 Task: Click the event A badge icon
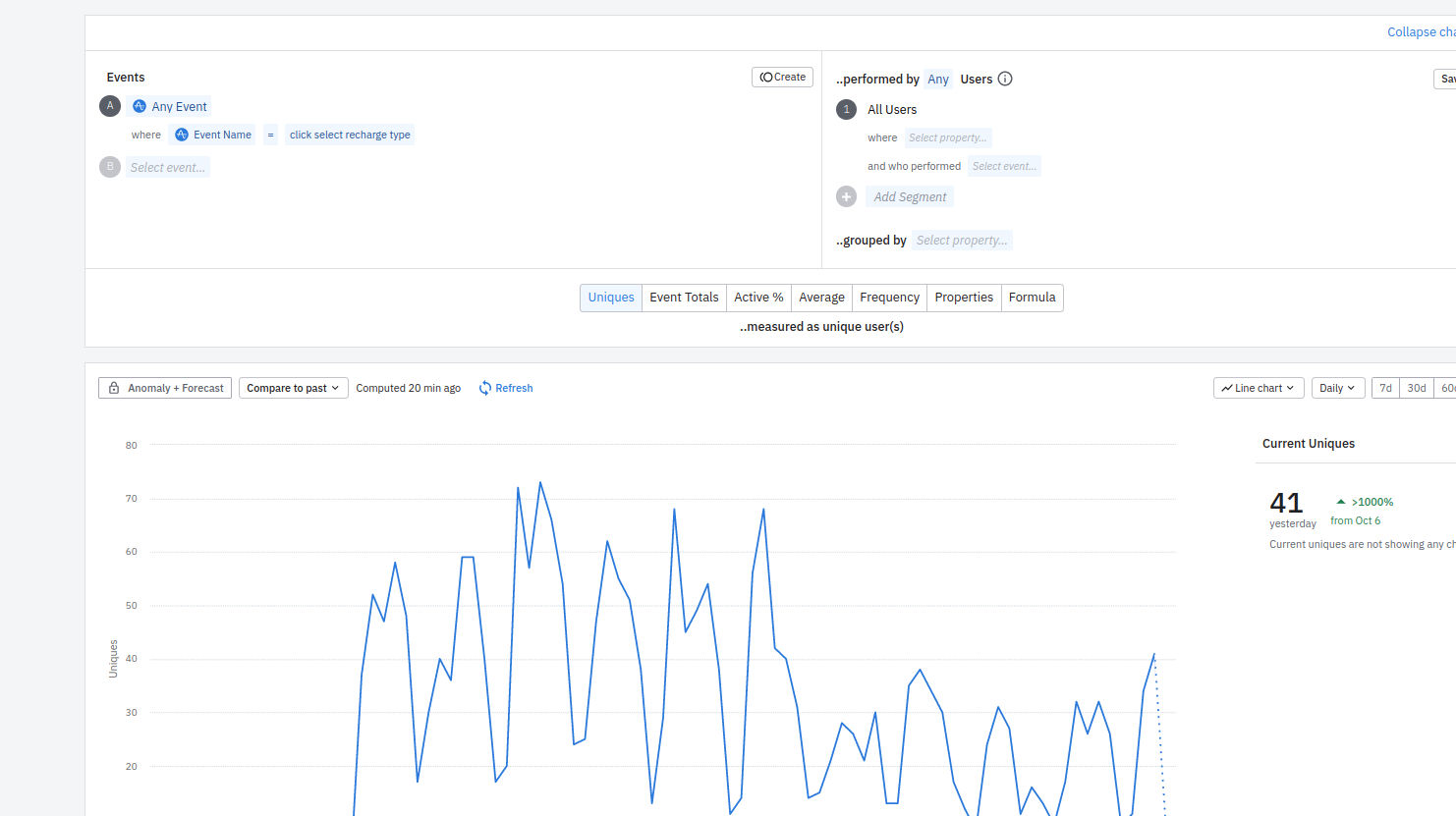point(110,106)
